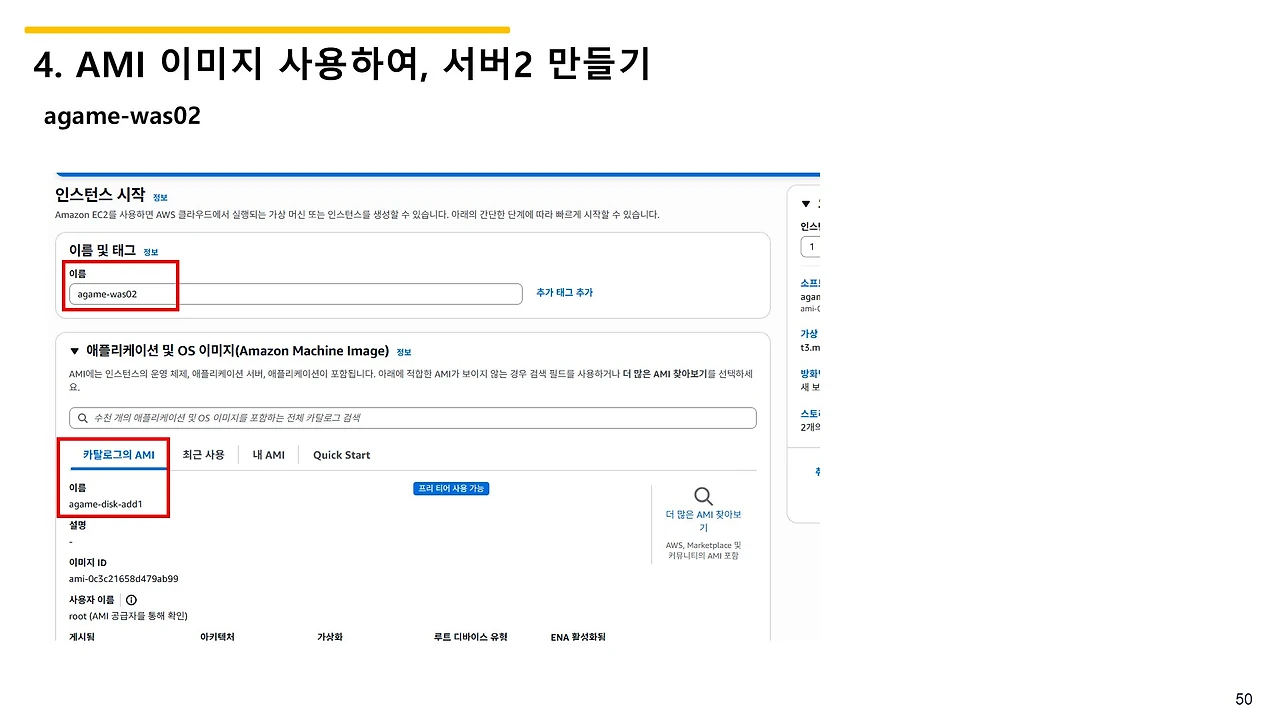
Task: Click the 정보 link next to 이름 및 태그
Action: 150,252
